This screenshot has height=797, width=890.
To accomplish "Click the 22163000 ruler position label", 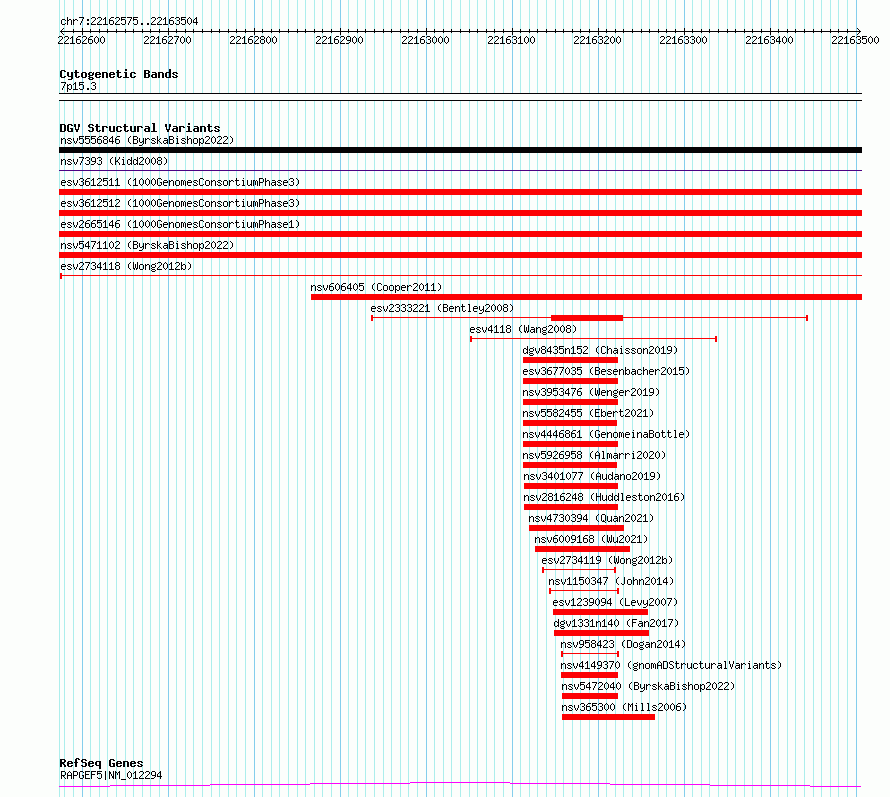I will click(x=425, y=40).
